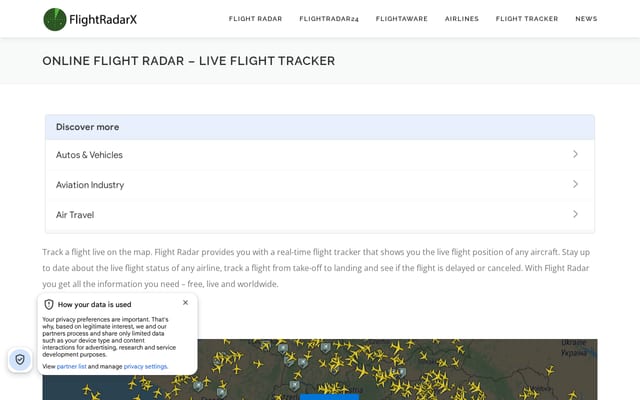Click the round privacy shield badge button
Screen dimensions: 640x400
(x=20, y=360)
